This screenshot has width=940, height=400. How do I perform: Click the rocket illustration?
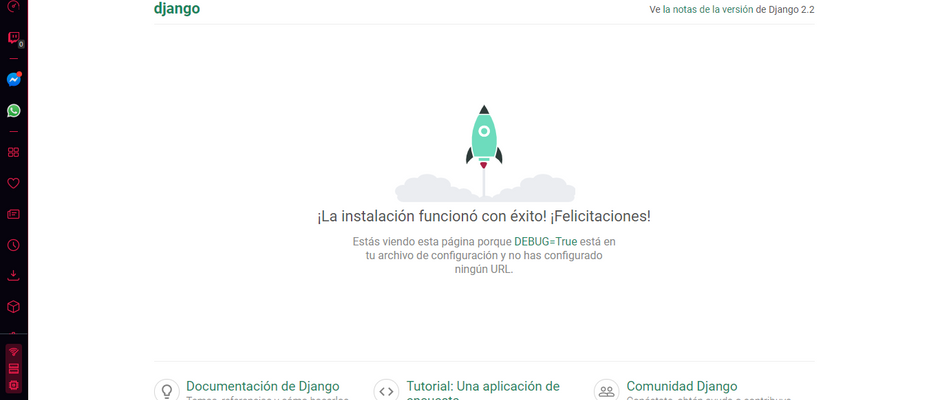coord(484,153)
